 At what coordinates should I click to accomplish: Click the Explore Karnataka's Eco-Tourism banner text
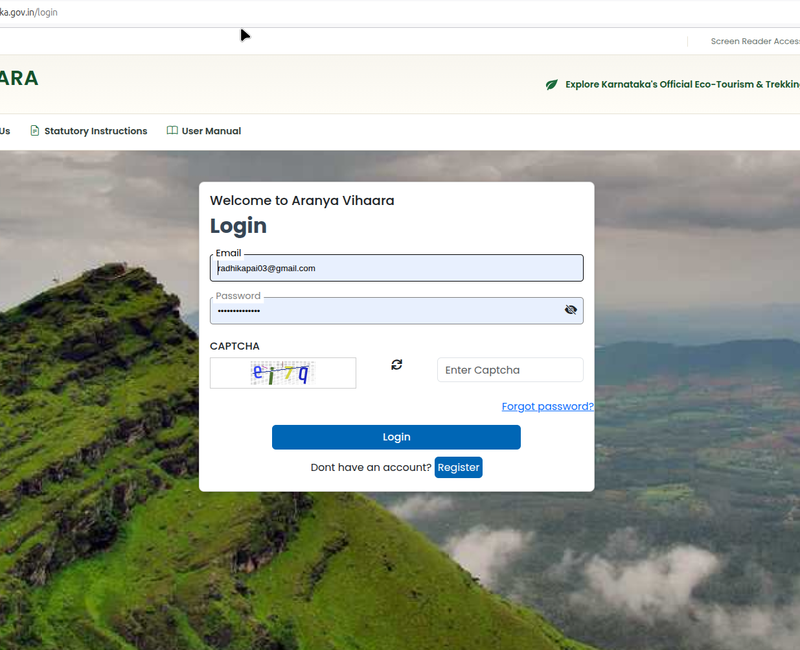pos(682,84)
